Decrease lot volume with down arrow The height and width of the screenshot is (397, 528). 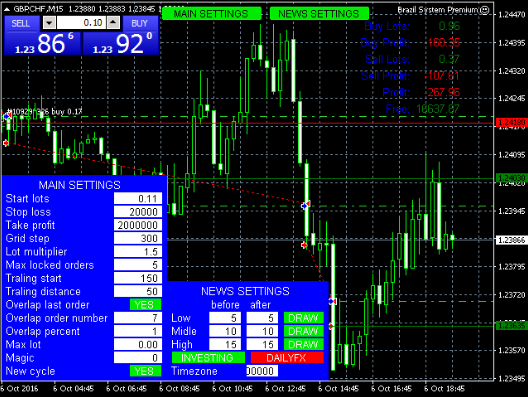pos(50,23)
